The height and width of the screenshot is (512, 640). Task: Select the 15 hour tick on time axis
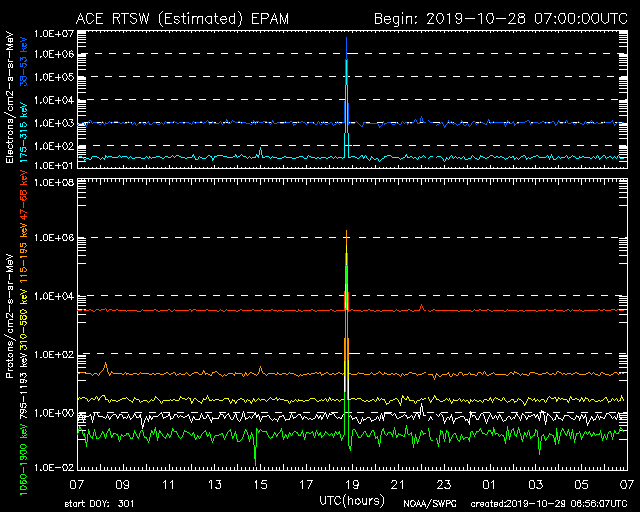260,483
